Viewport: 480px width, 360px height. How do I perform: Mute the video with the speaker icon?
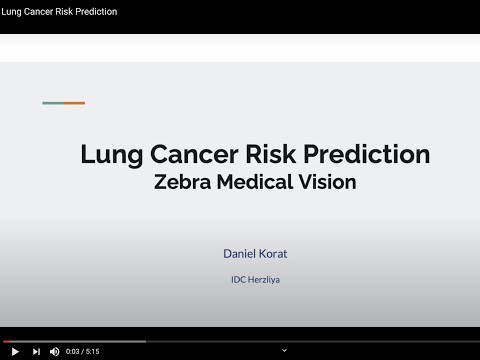click(x=55, y=351)
